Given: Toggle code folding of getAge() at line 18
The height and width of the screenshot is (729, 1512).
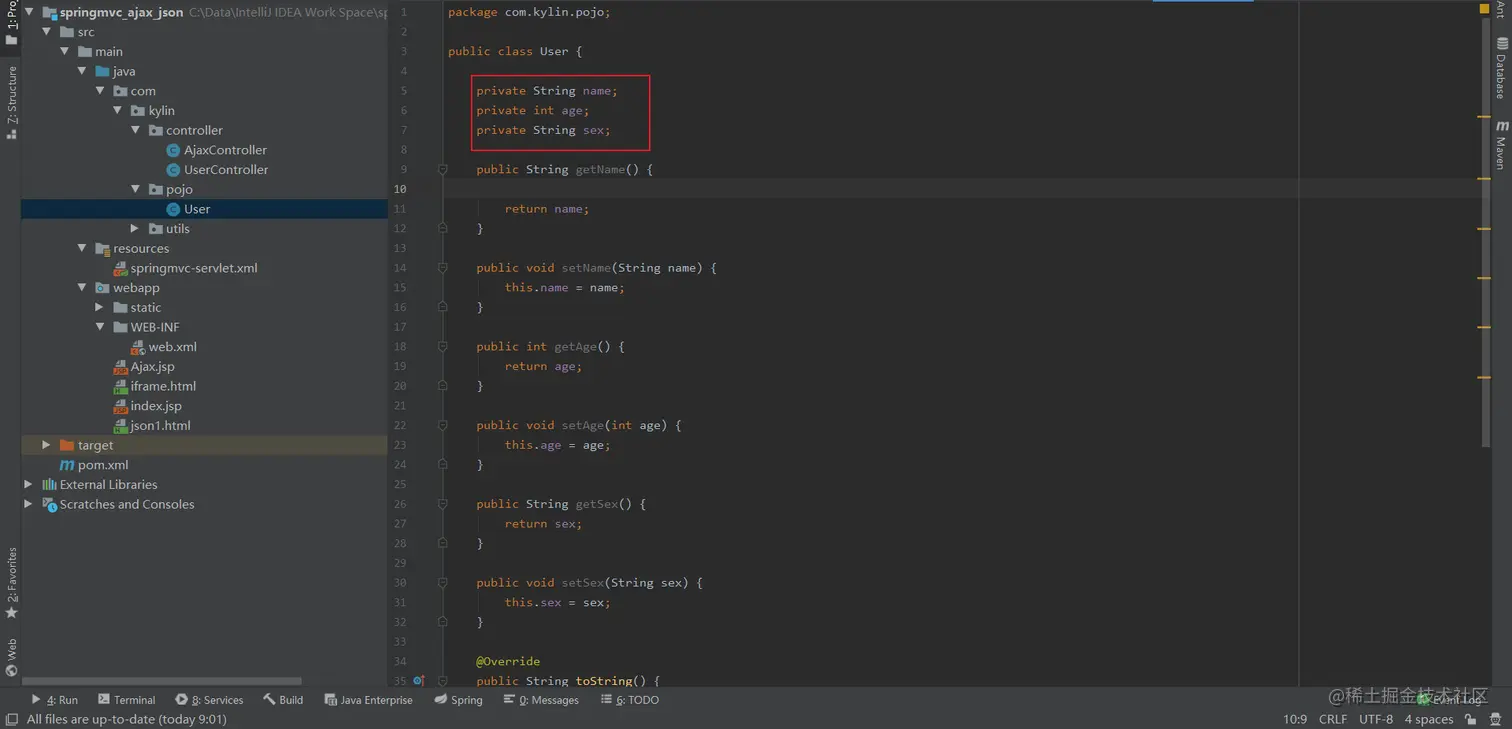Looking at the screenshot, I should 443,347.
